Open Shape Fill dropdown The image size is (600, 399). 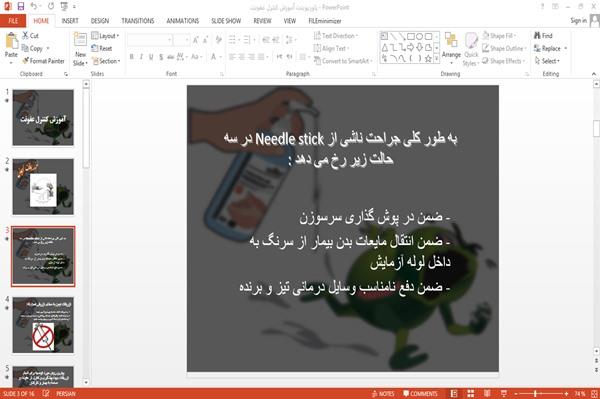(499, 36)
